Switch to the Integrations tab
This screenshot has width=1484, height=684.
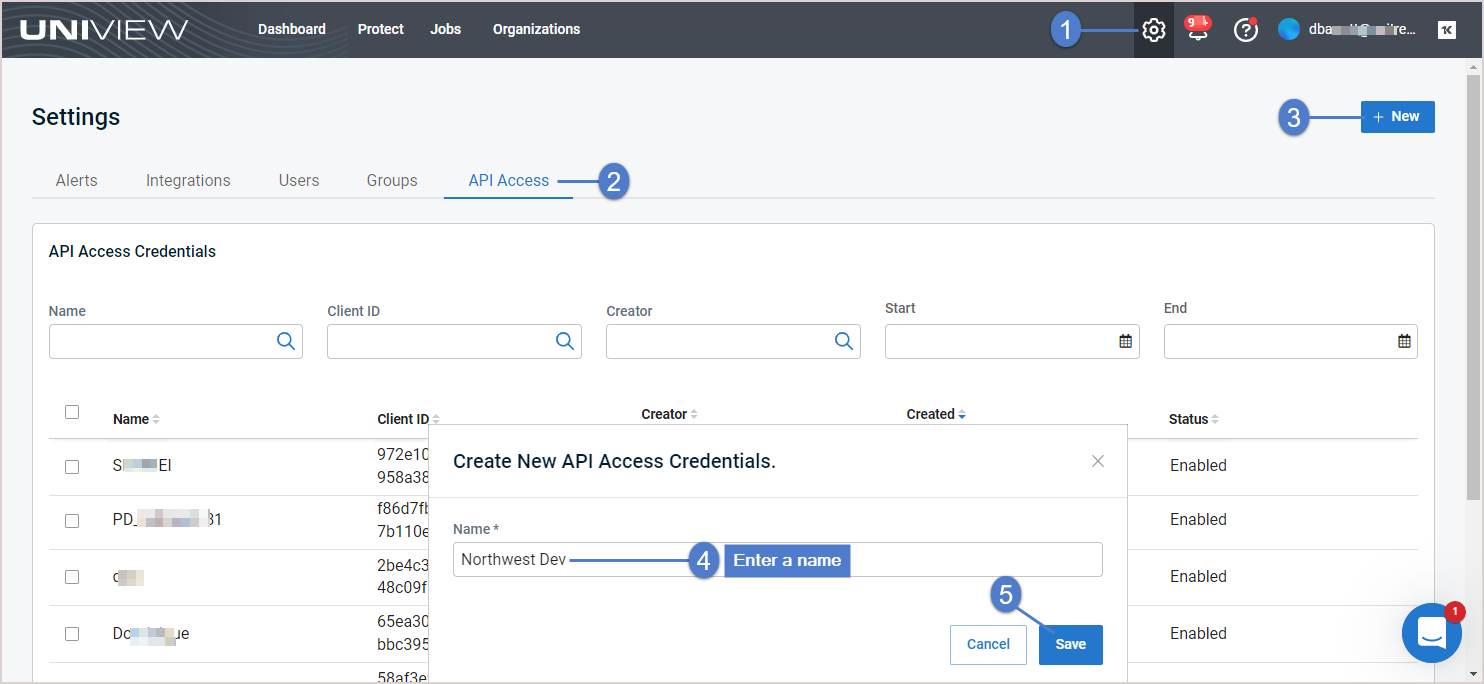point(188,180)
